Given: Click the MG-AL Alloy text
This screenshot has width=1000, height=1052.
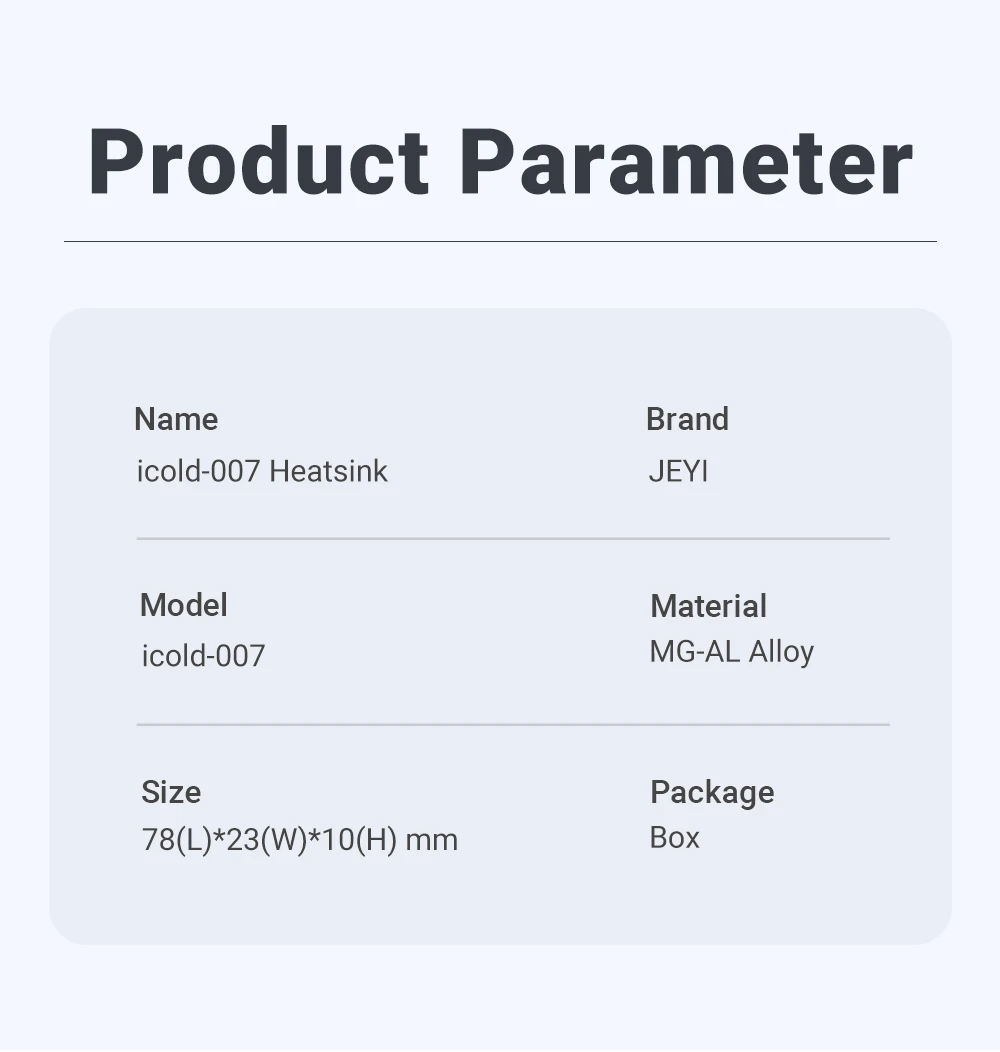Looking at the screenshot, I should tap(732, 652).
